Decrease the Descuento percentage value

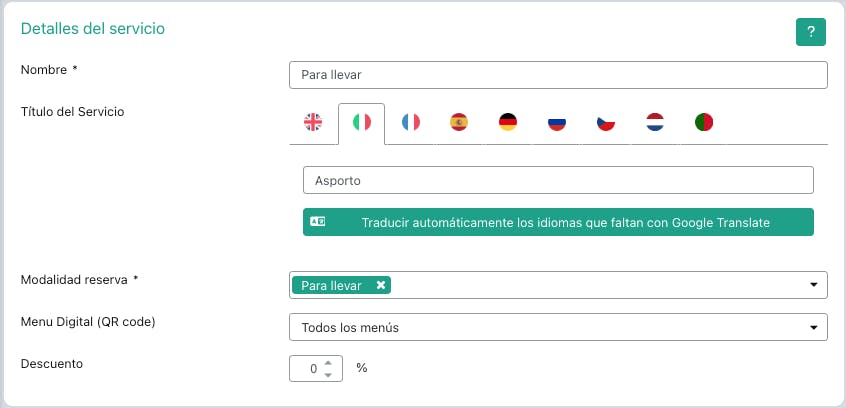click(x=329, y=374)
